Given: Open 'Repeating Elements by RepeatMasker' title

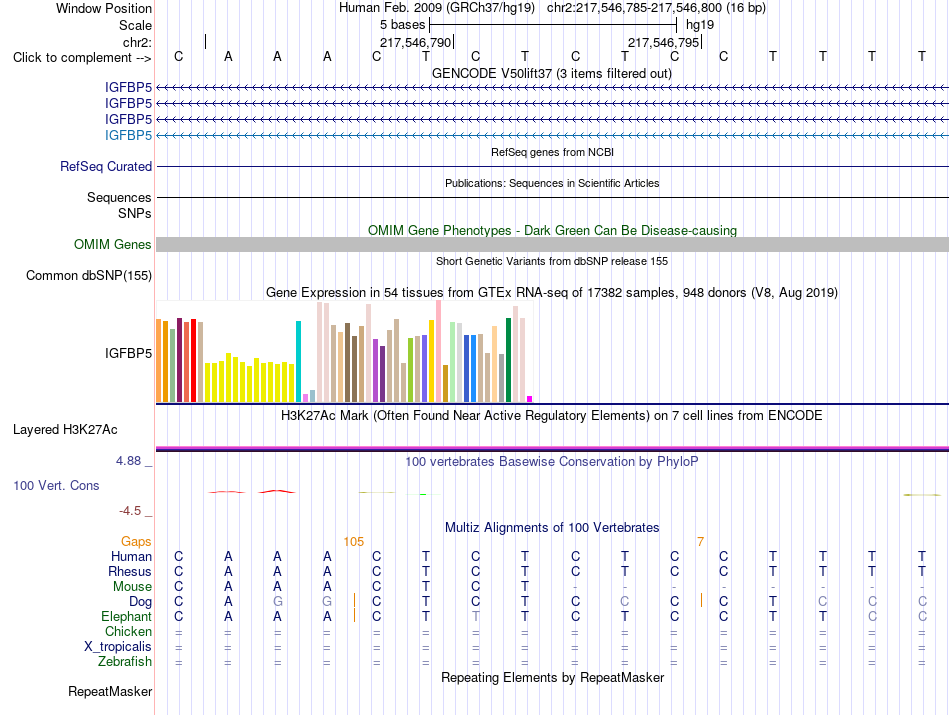Looking at the screenshot, I should tap(553, 677).
